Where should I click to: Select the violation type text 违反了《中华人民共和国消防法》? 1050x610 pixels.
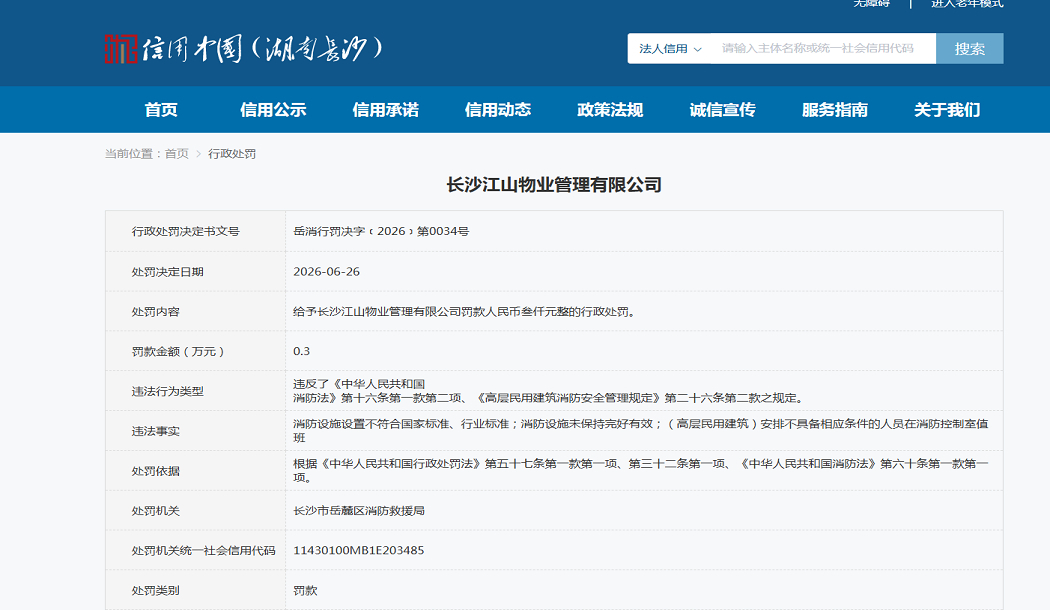click(x=548, y=391)
